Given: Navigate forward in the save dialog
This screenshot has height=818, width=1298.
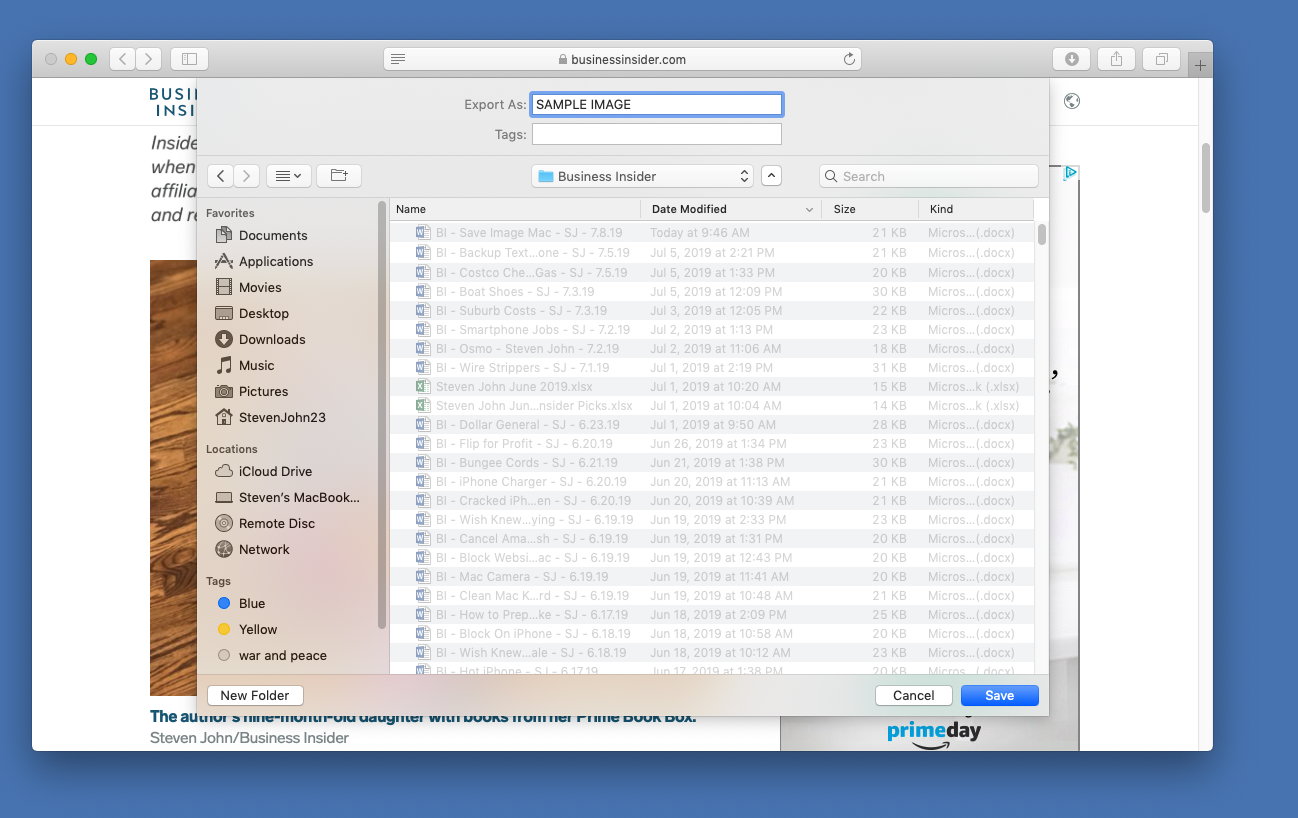Looking at the screenshot, I should 247,176.
